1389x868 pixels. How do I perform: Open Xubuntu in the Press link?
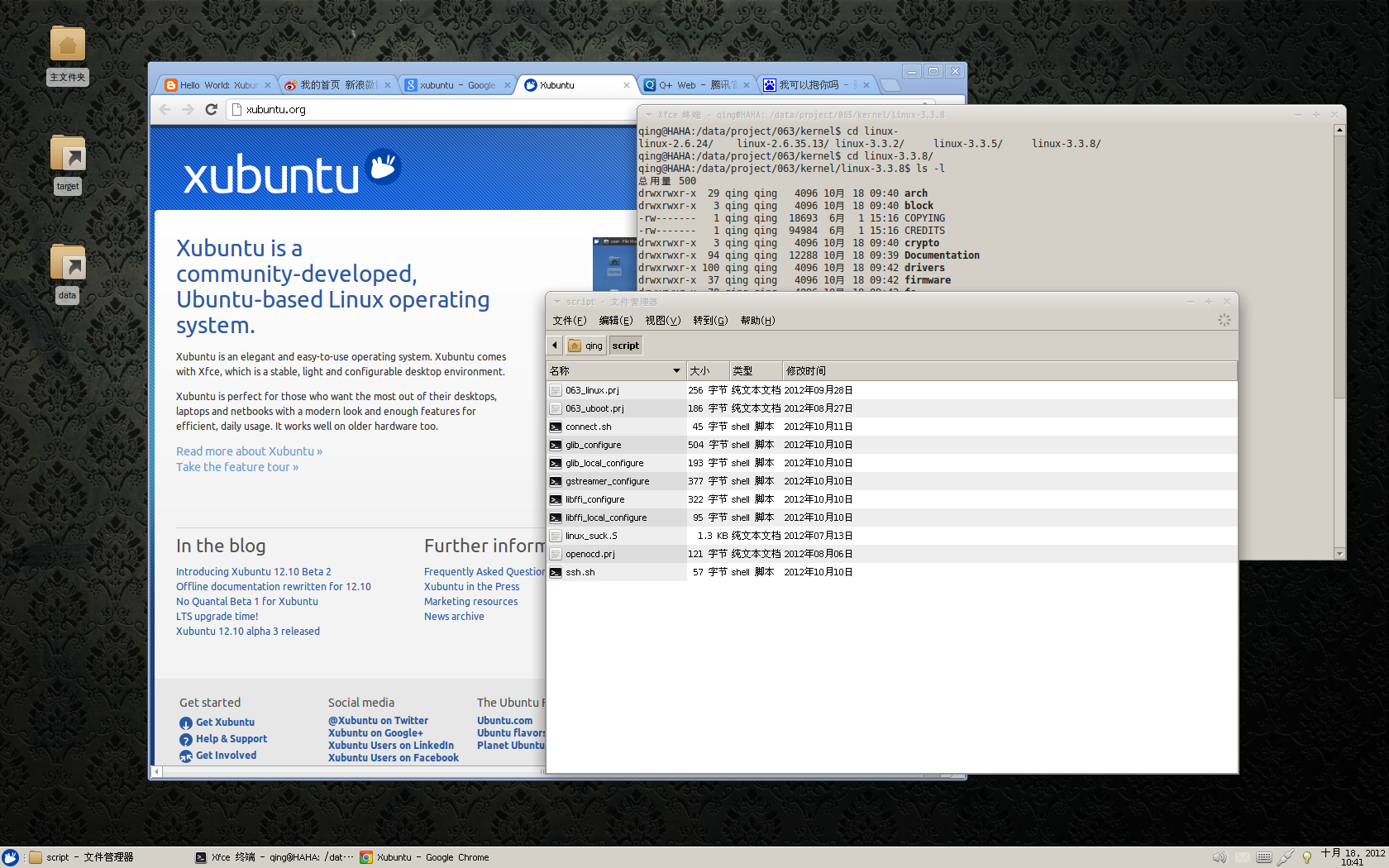(x=471, y=587)
